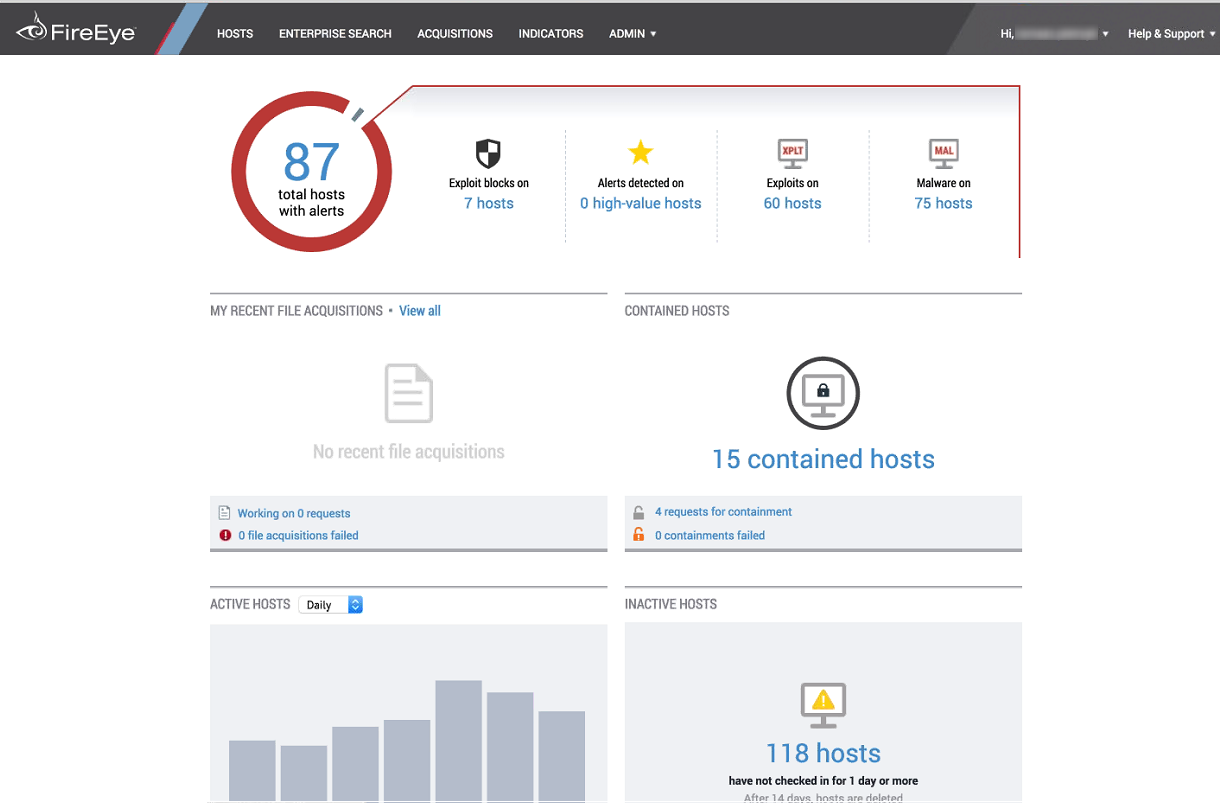
Task: Open the Help & Support dropdown
Action: point(1170,33)
